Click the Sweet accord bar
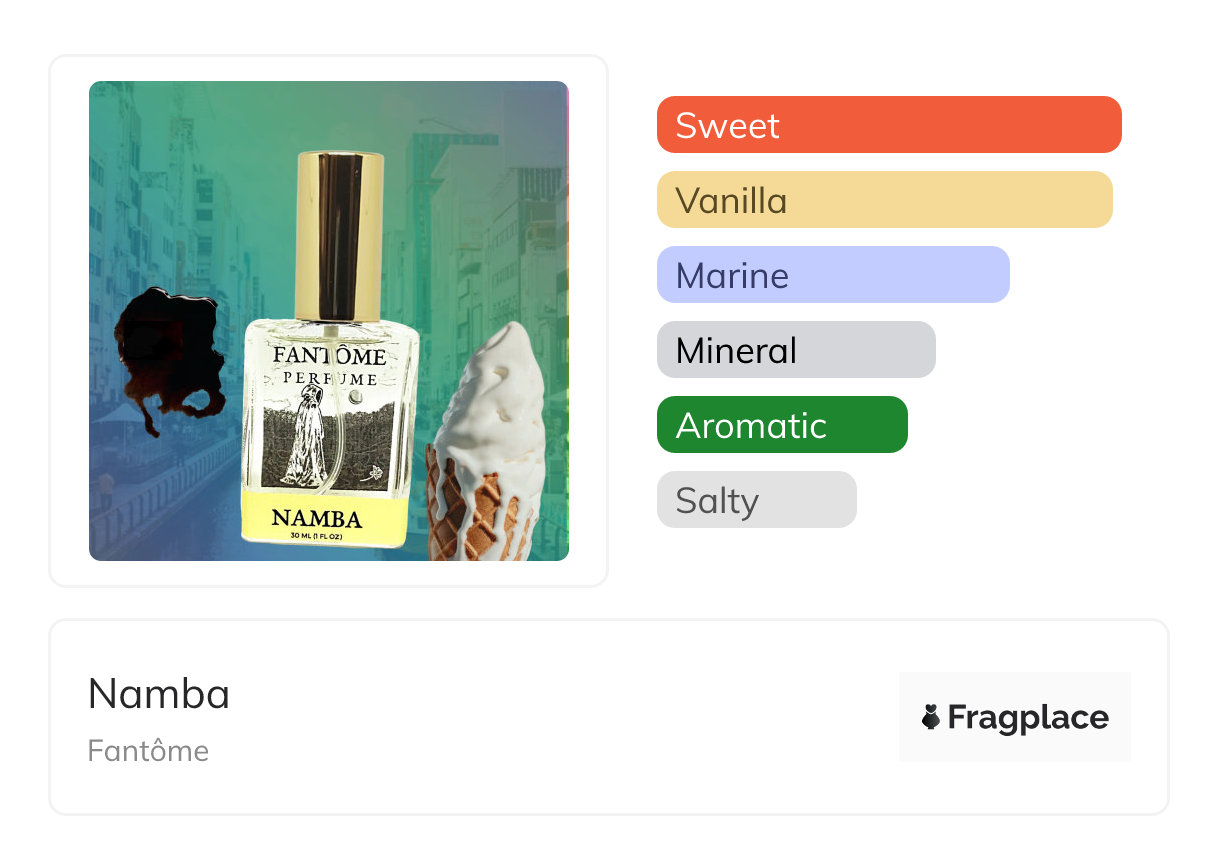Screen dimensions: 1218x864 point(889,125)
